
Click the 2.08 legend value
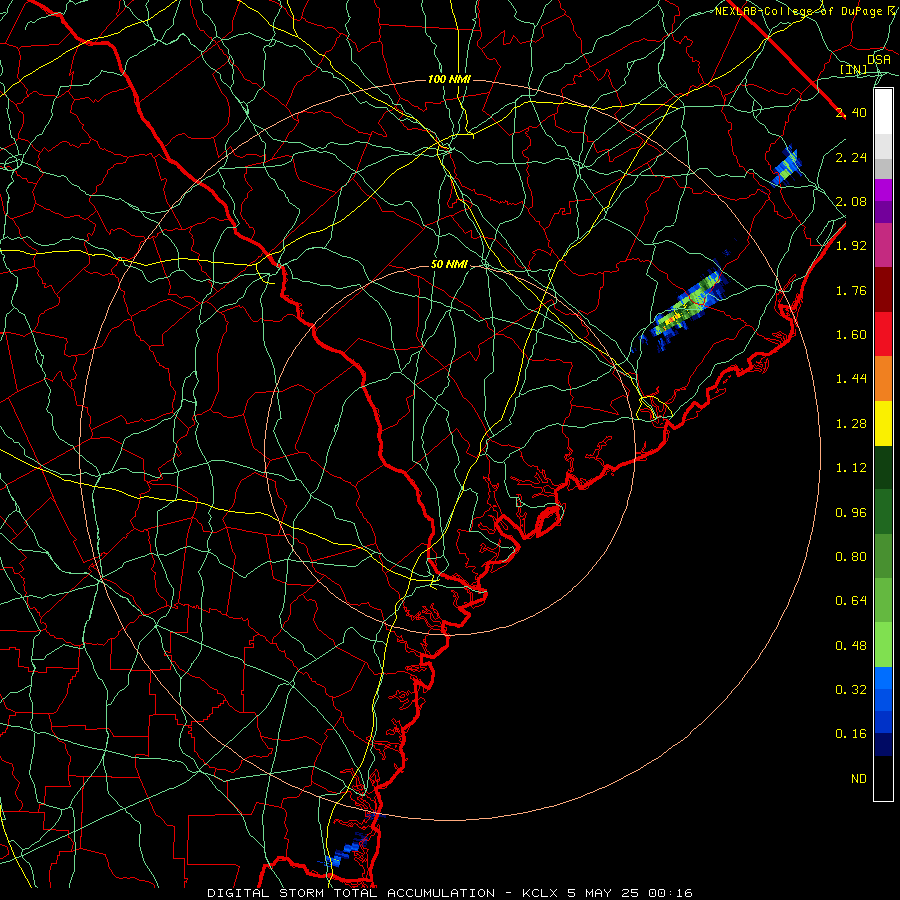click(x=851, y=201)
